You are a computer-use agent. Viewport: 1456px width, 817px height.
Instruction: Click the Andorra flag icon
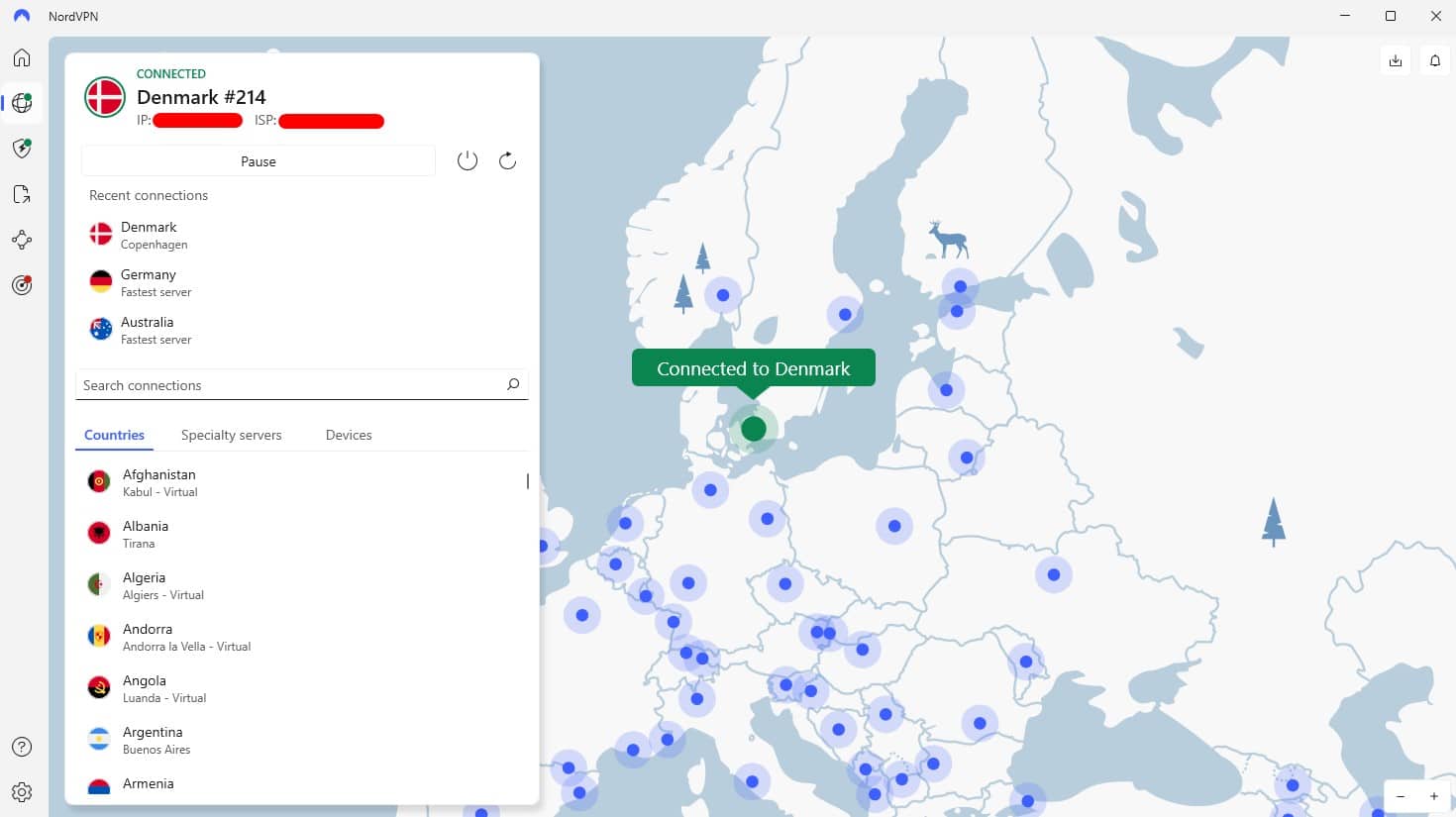pos(99,636)
